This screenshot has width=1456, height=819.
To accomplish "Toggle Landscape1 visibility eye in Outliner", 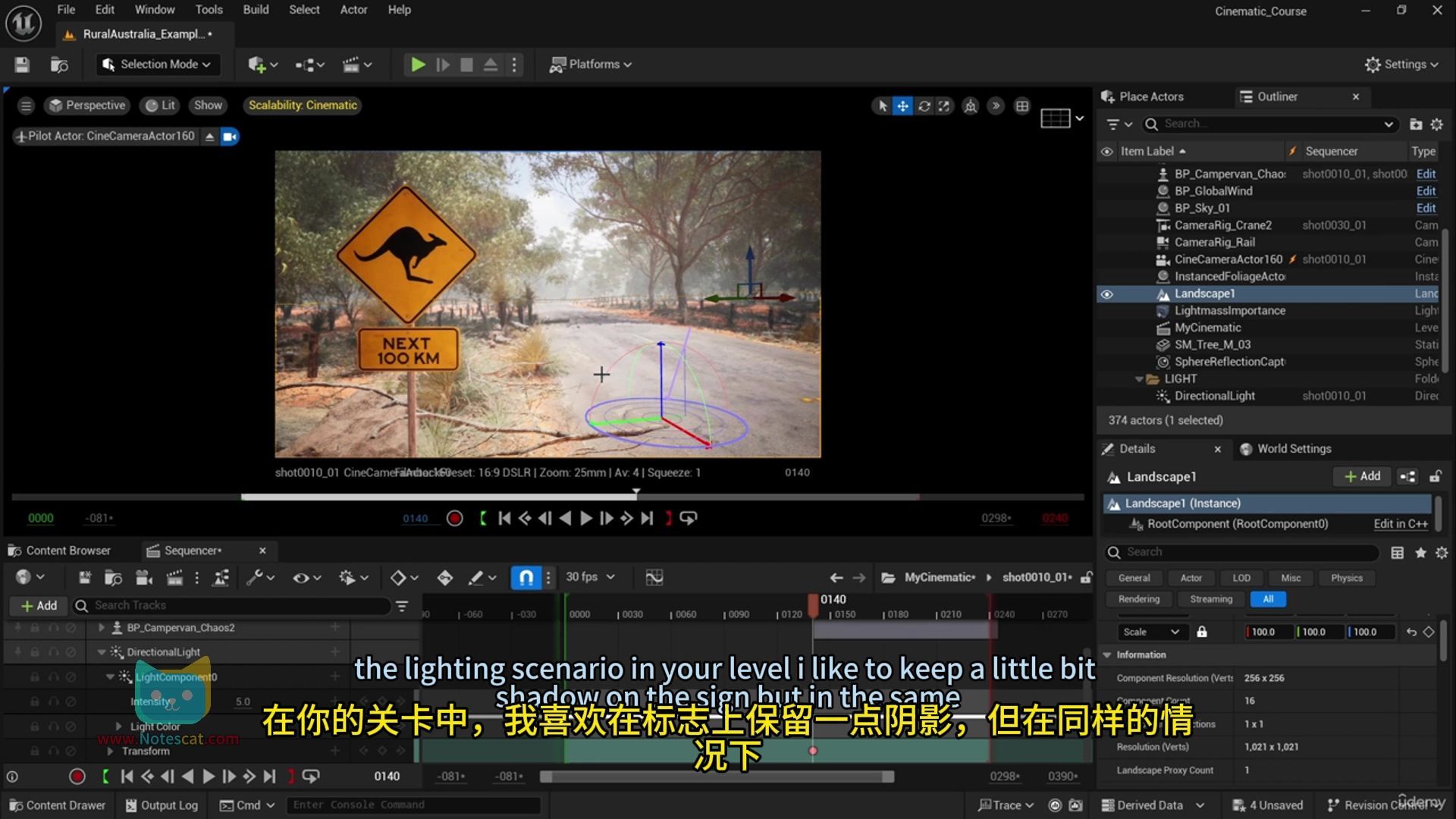I will [1107, 294].
